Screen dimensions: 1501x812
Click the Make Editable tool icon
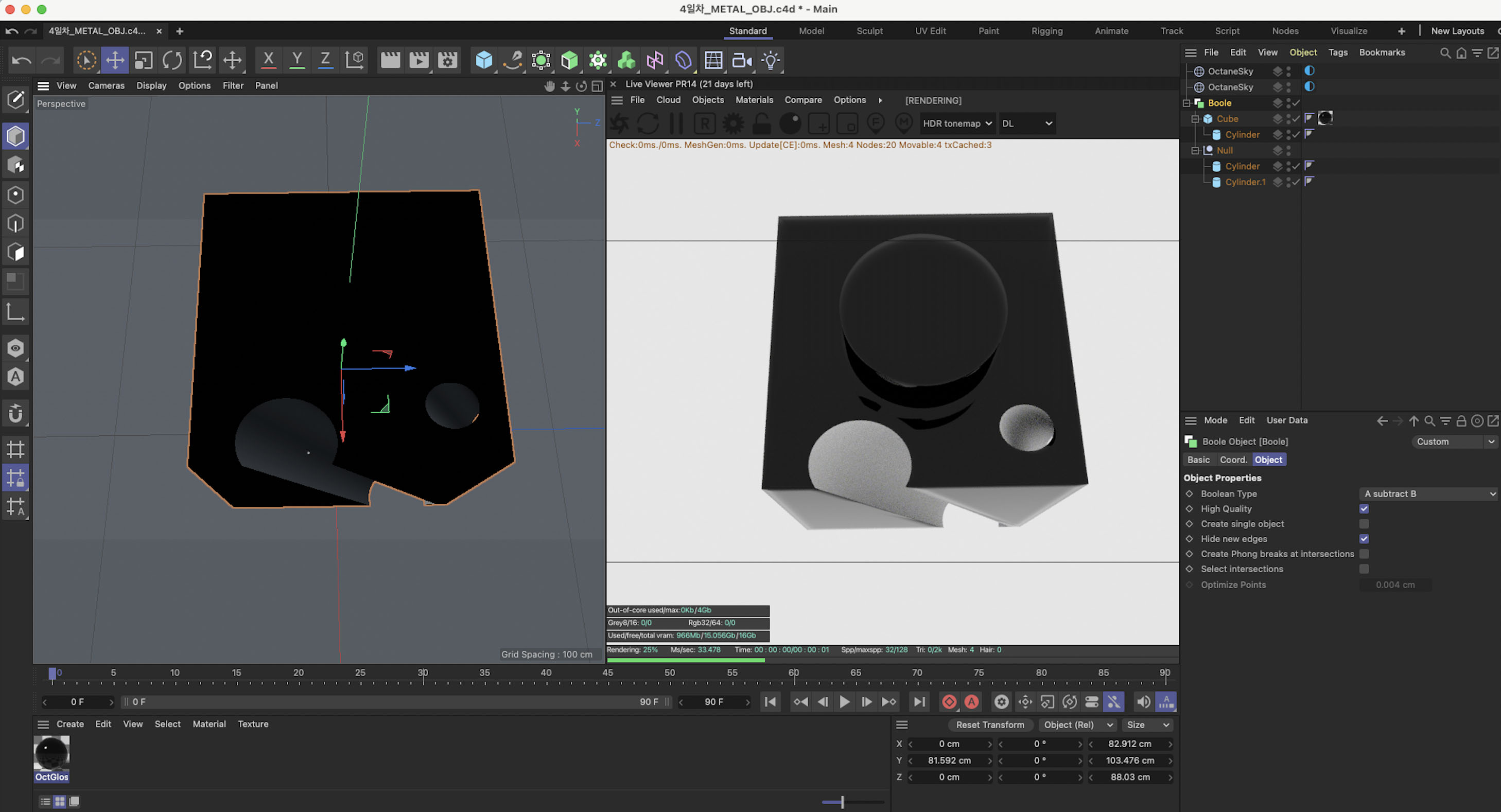point(16,100)
